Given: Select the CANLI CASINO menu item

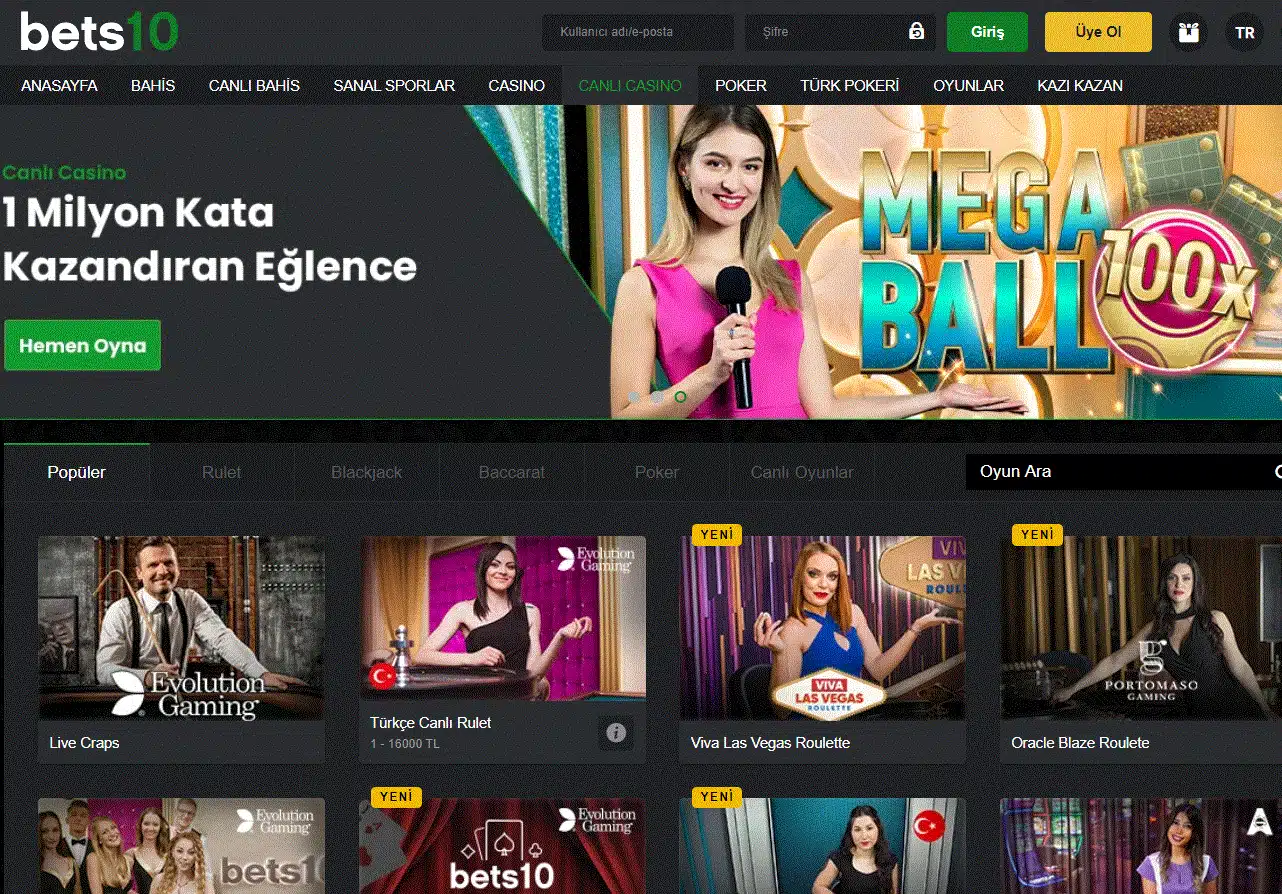Looking at the screenshot, I should coord(630,86).
